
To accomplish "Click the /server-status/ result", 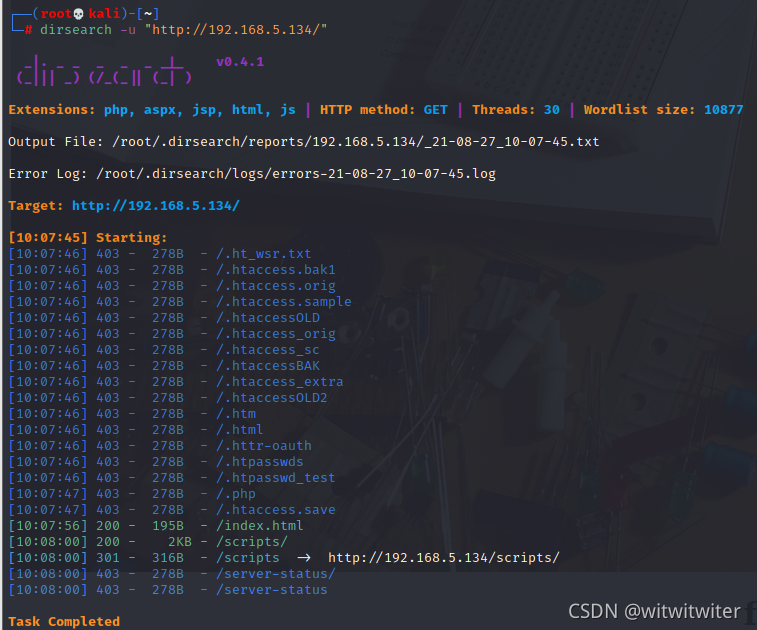I will click(276, 574).
